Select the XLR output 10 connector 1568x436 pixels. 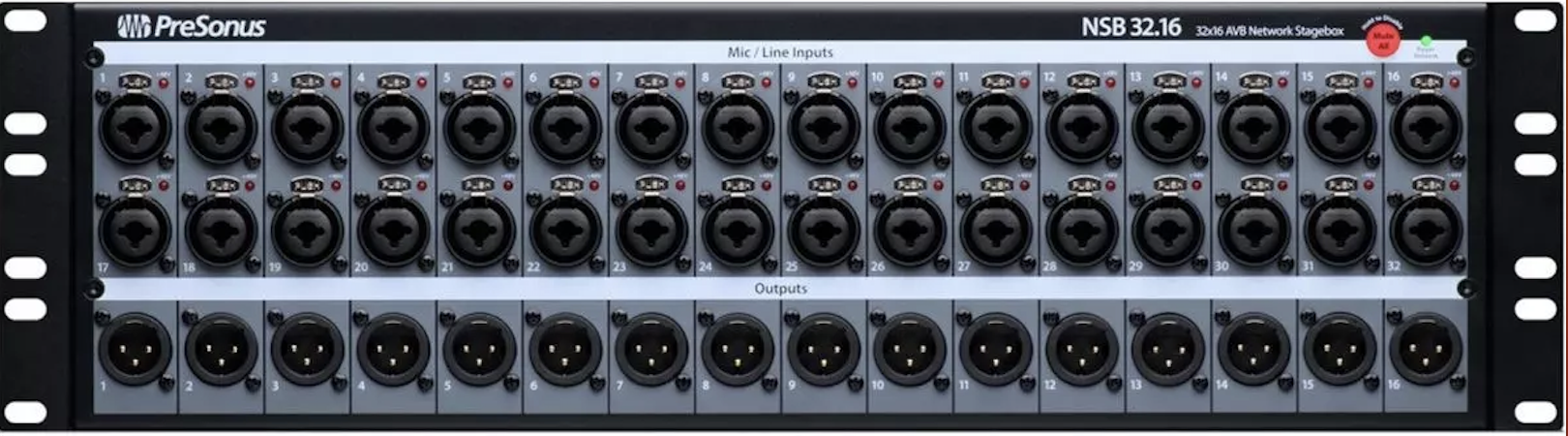coord(910,349)
